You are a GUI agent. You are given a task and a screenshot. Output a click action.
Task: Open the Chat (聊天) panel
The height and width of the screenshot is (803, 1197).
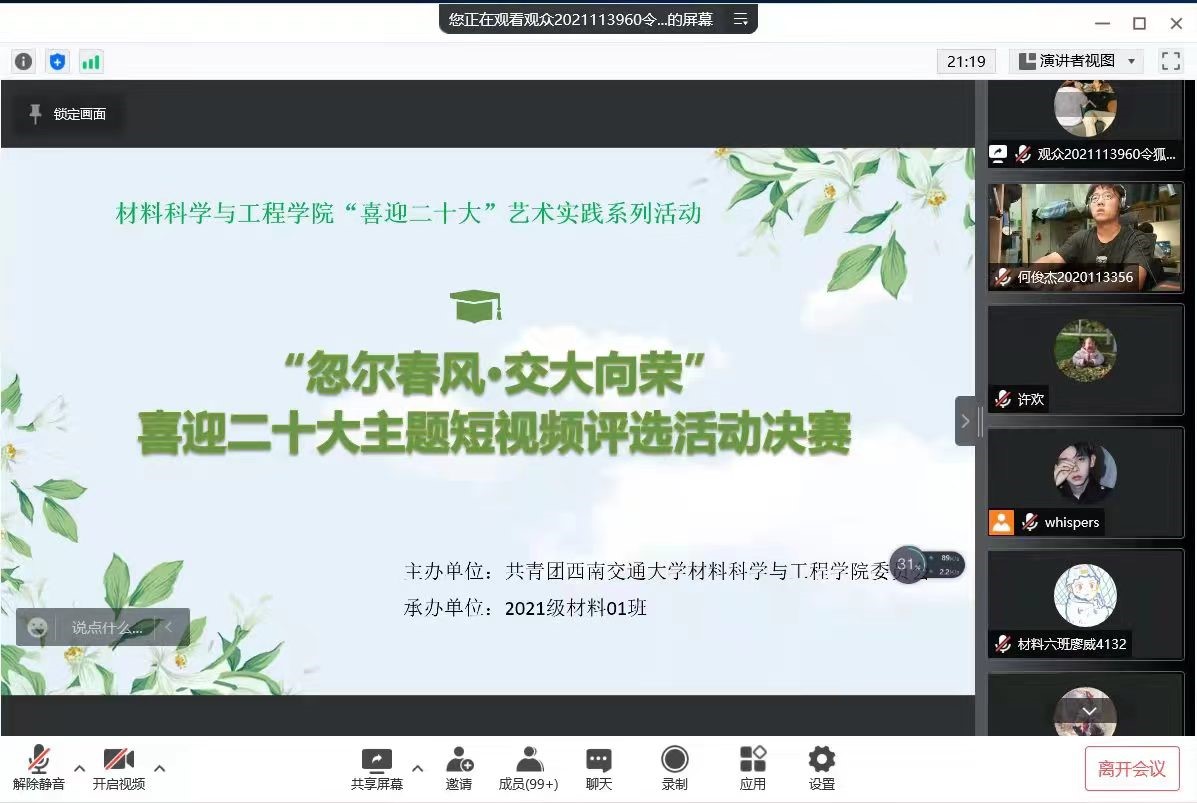click(598, 768)
